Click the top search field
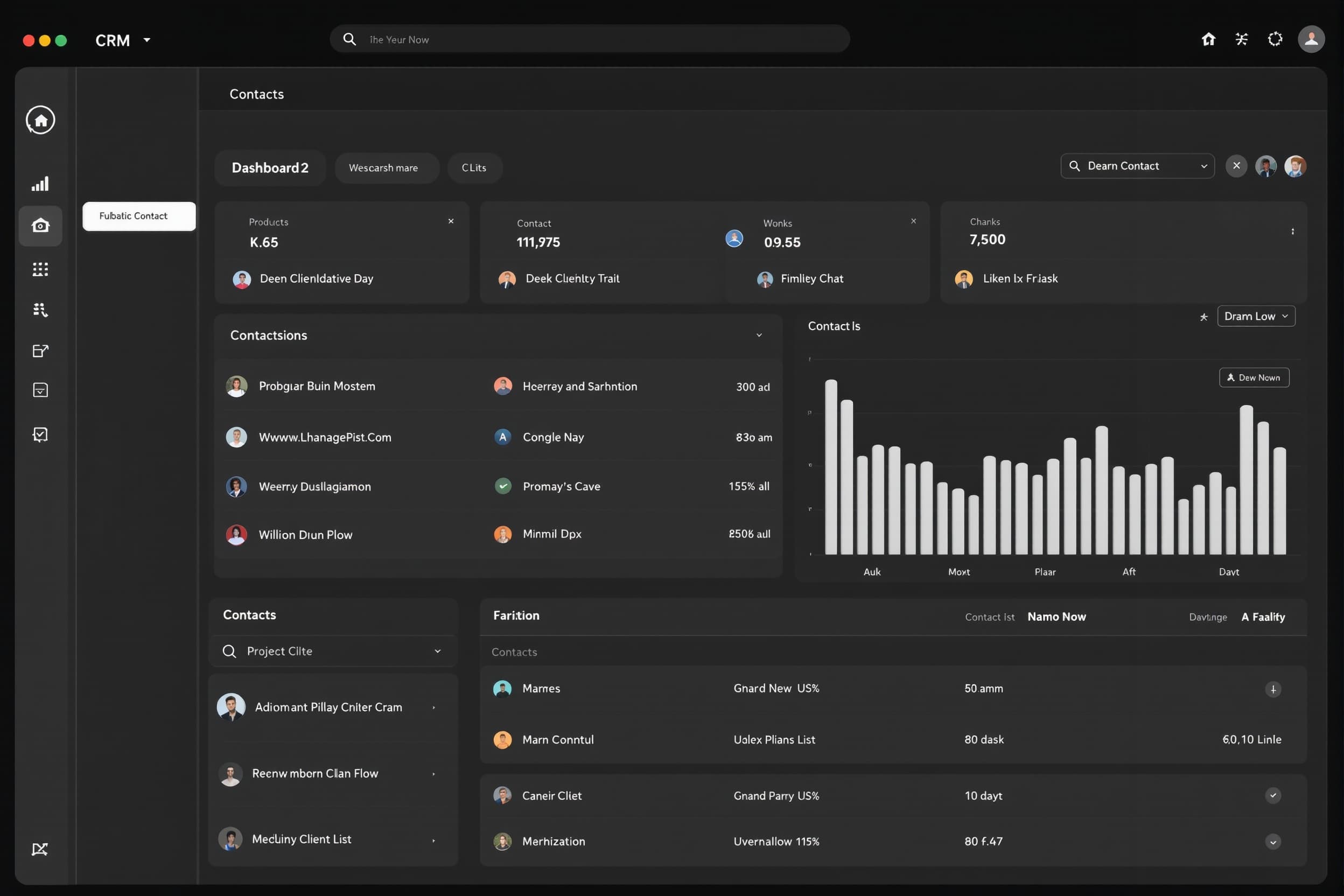 pyautogui.click(x=590, y=39)
